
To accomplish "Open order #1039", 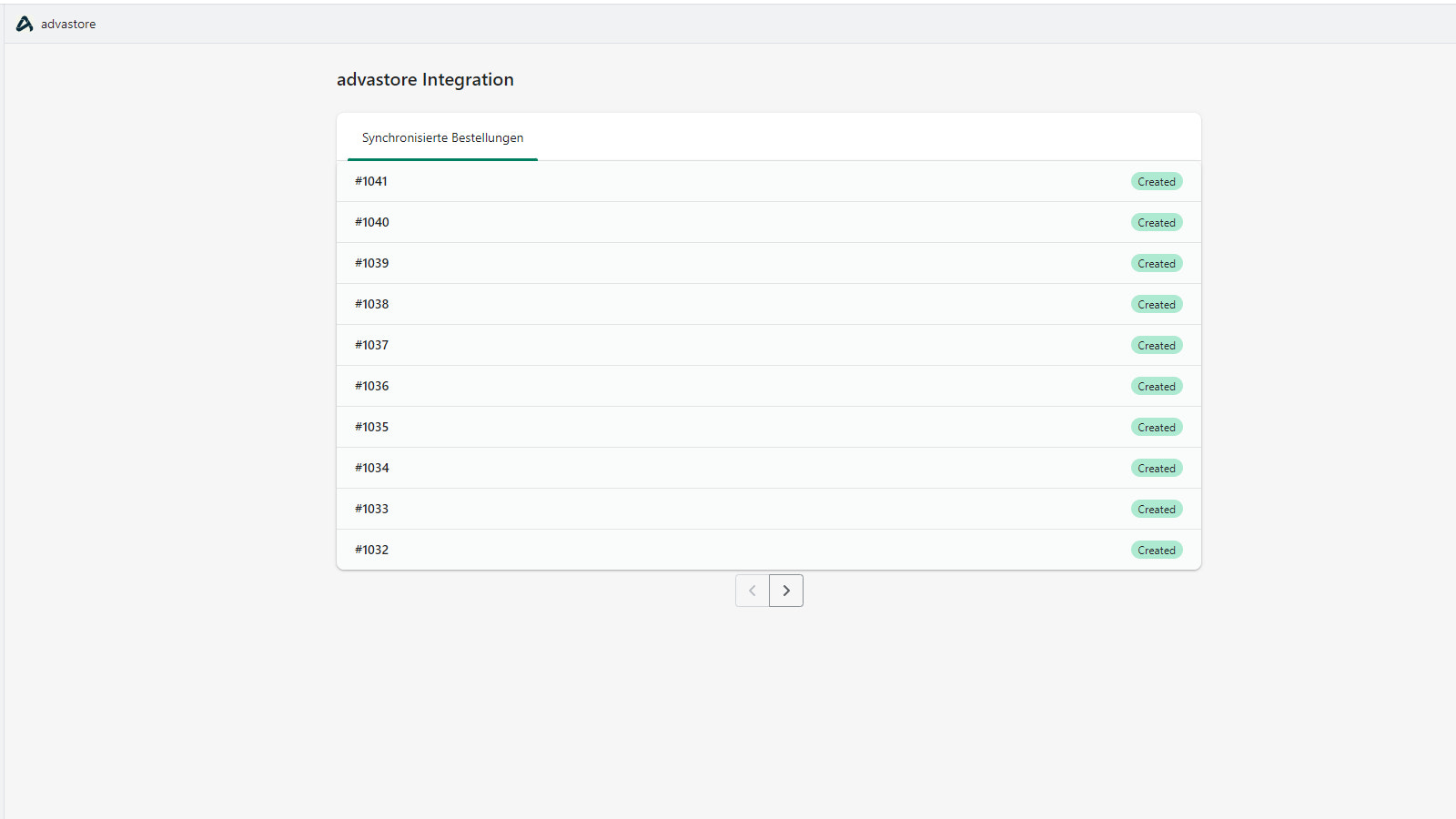I will [769, 263].
